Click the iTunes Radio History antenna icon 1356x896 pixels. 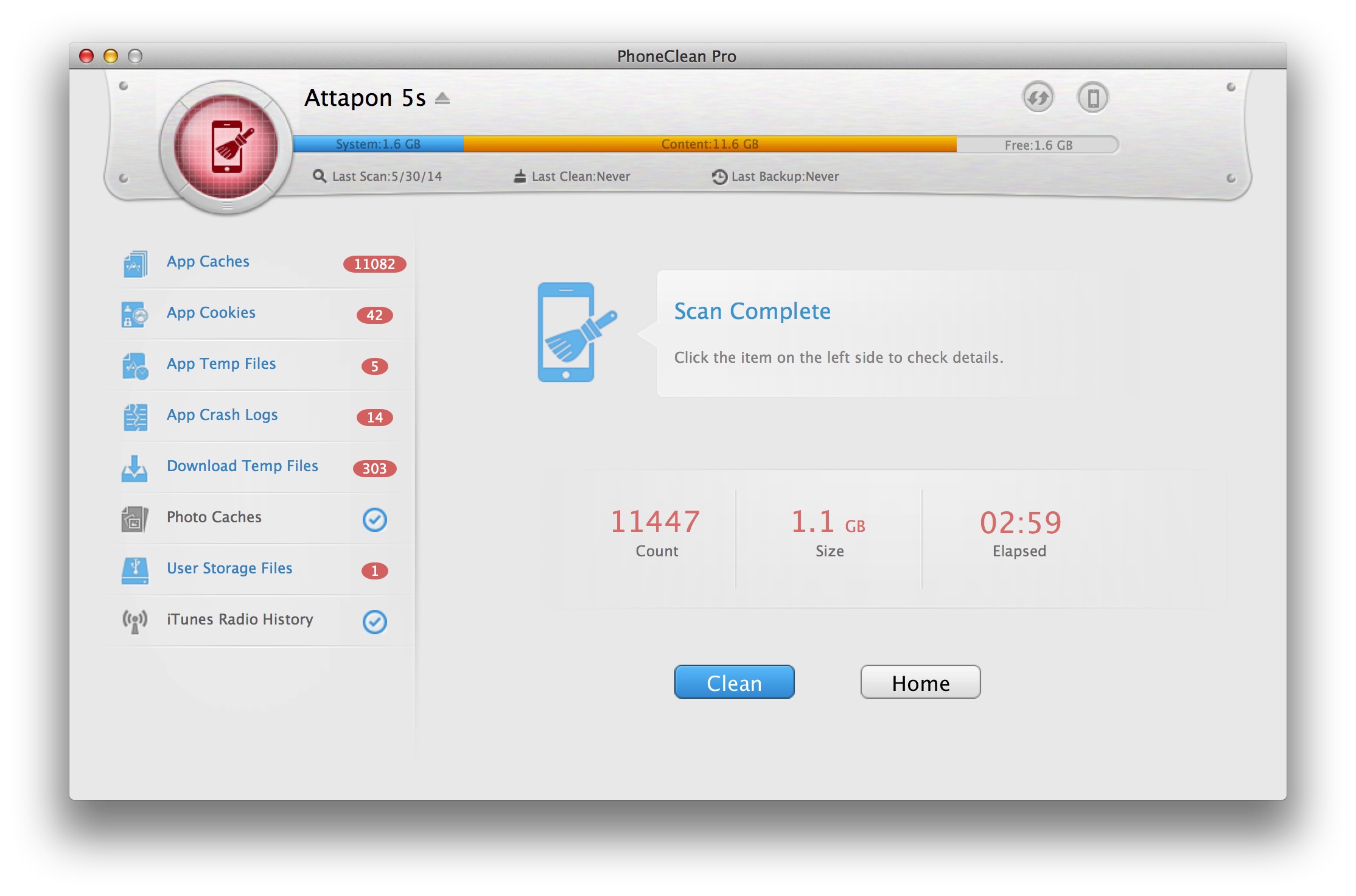click(135, 621)
